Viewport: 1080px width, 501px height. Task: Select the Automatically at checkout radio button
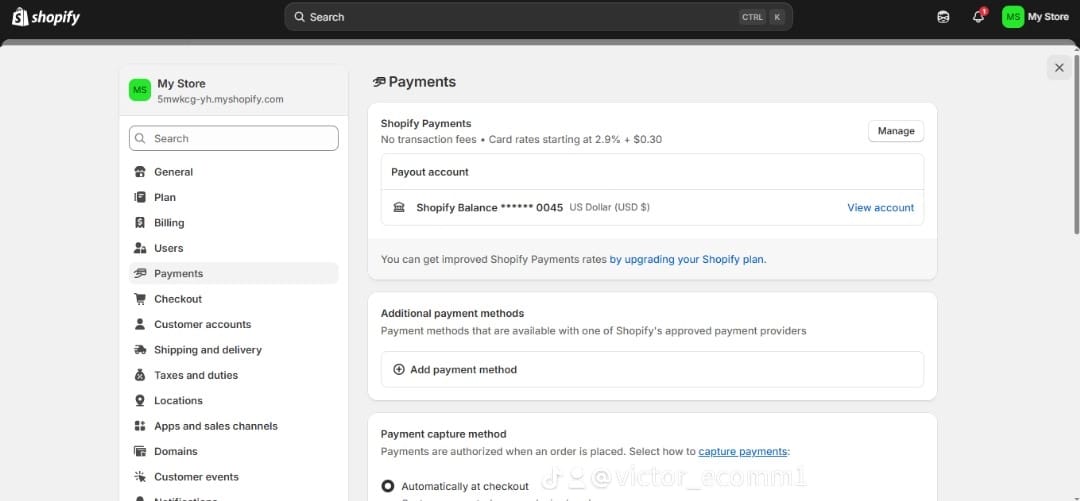pyautogui.click(x=388, y=486)
